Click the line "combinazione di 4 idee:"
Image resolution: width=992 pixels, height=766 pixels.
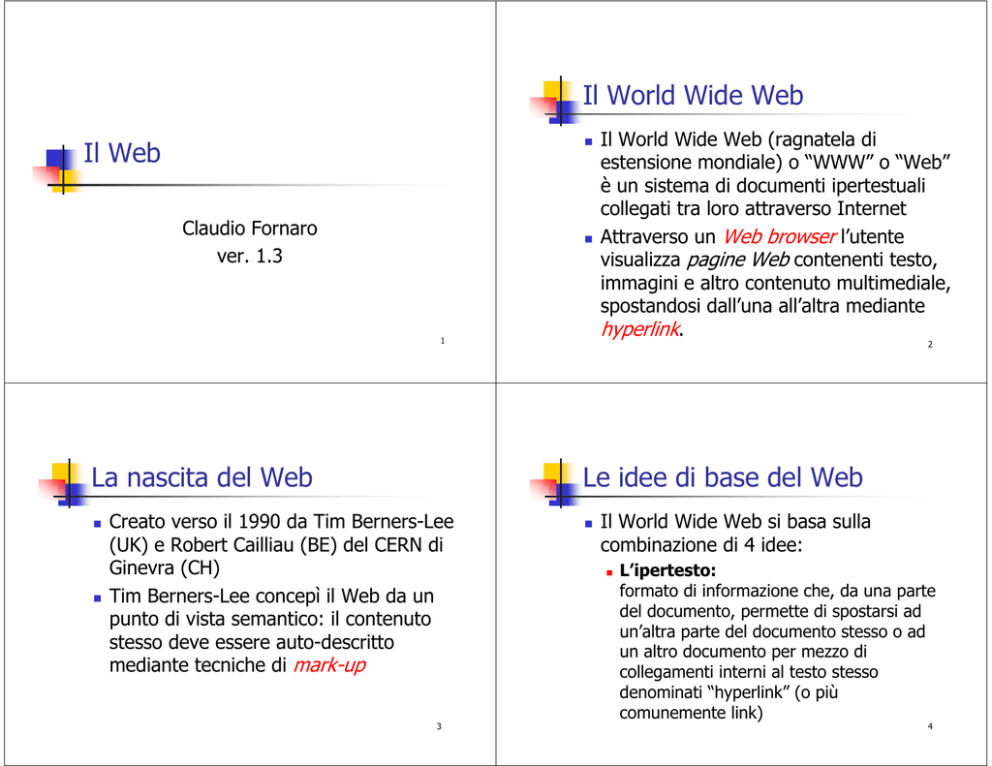click(701, 545)
